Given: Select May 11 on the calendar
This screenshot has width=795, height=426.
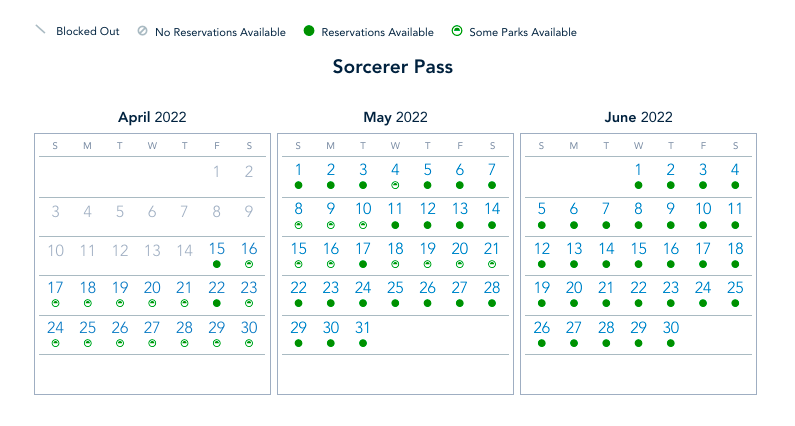Looking at the screenshot, I should click(x=395, y=209).
